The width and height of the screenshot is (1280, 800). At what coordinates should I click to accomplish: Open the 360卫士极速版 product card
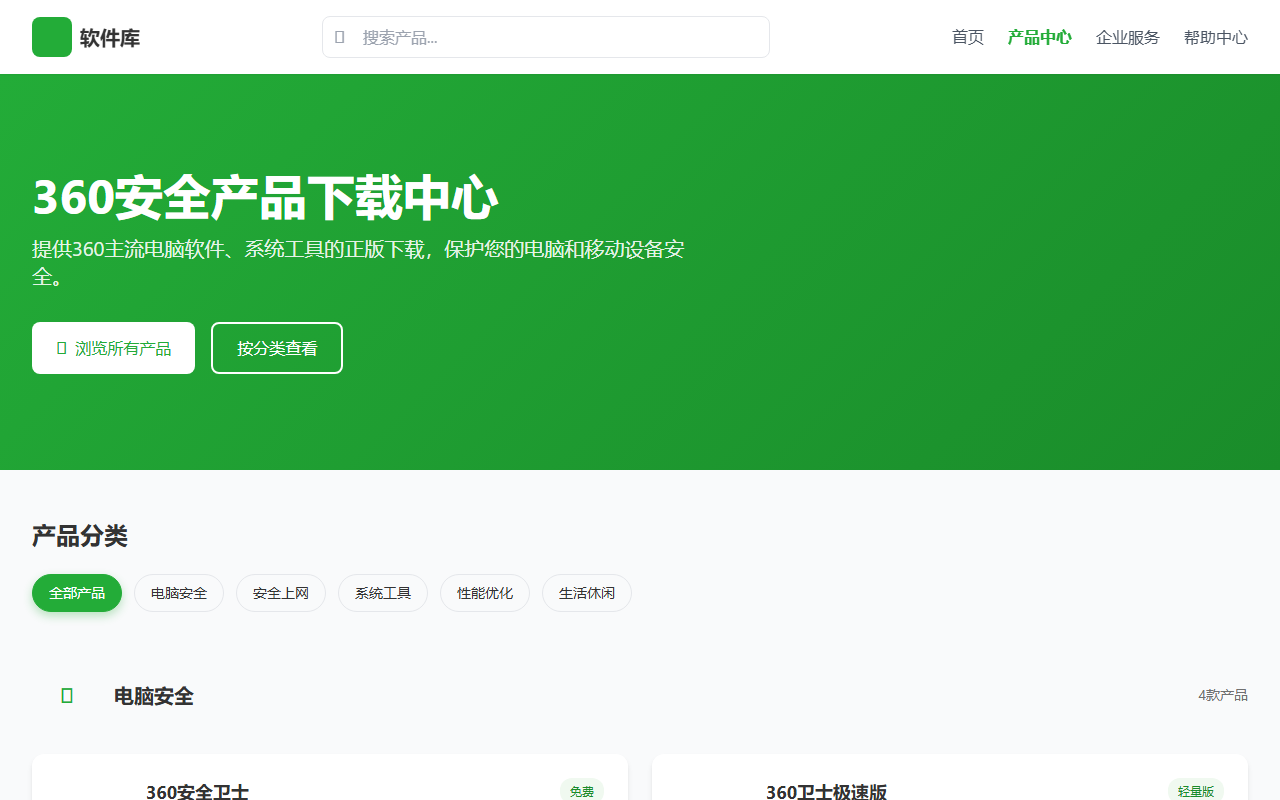tap(950, 778)
